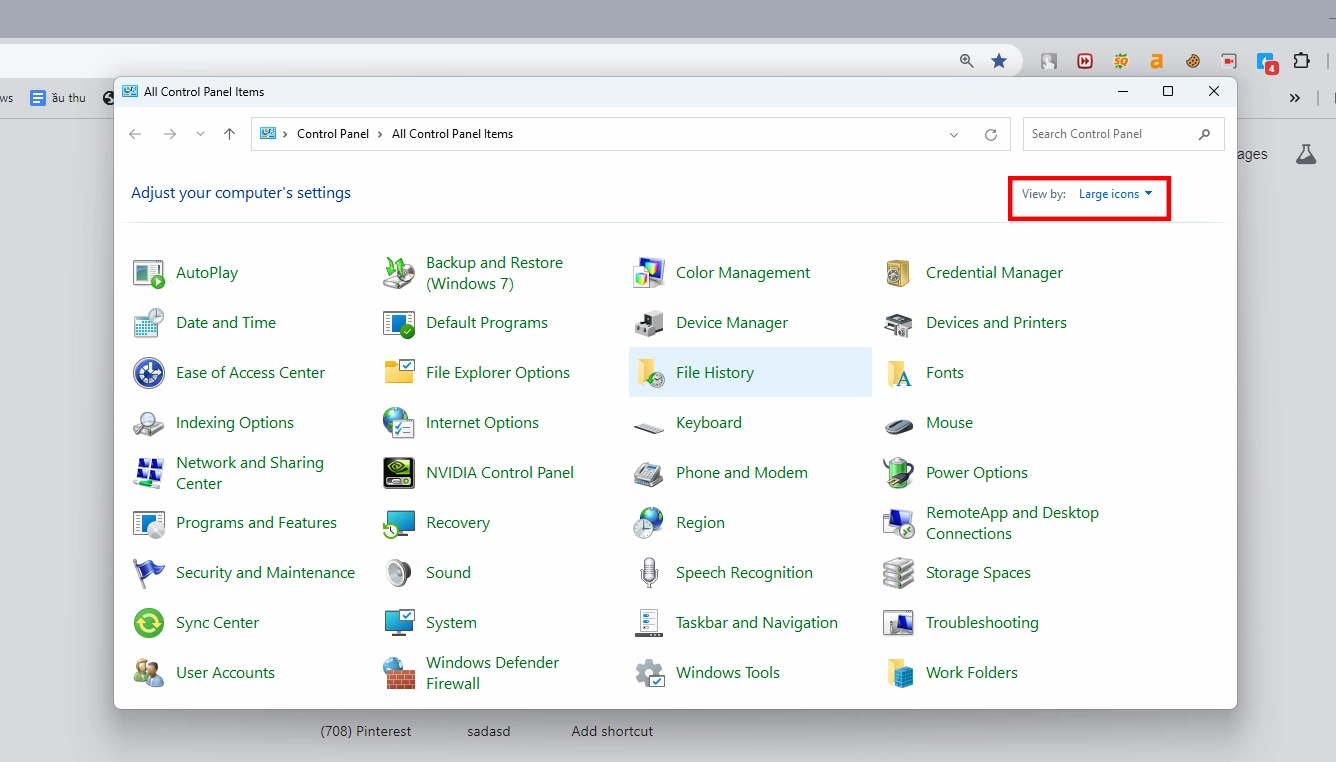1336x762 pixels.
Task: Open the NVIDIA Control Panel icon
Action: click(399, 473)
